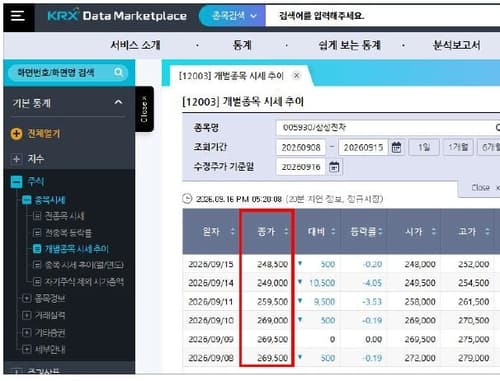Click the 전체열기 expand-all link
This screenshot has height=381, width=500.
click(x=44, y=134)
